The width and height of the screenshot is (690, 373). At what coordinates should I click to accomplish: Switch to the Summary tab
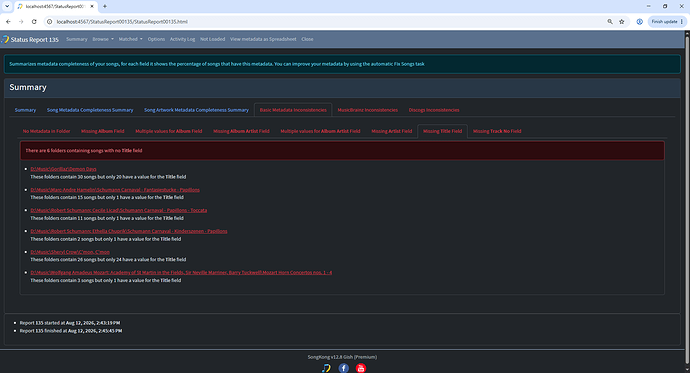coord(25,110)
